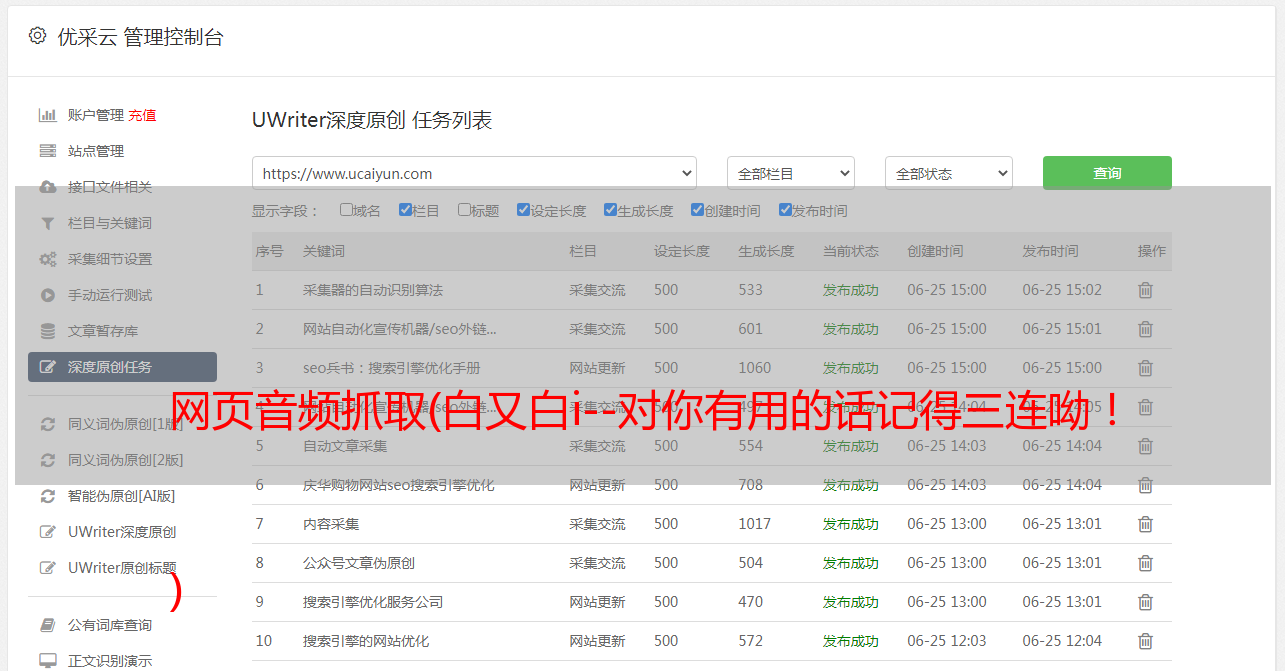This screenshot has width=1285, height=671.
Task: Click keyword 搜索引擎优化服务公司
Action: 373,602
